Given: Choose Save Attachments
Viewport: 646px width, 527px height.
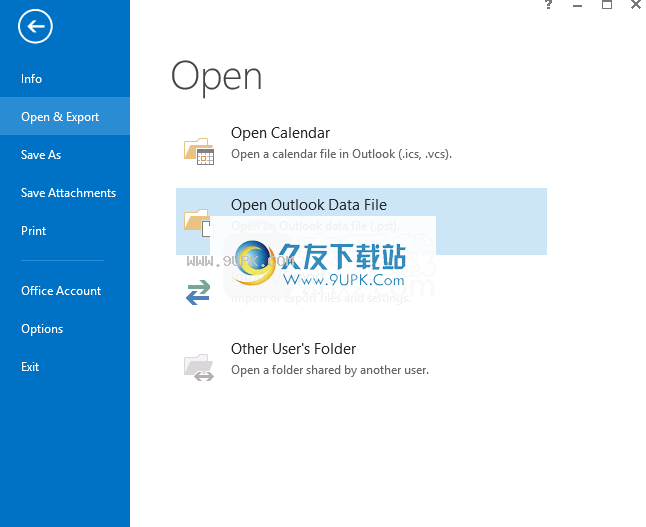Looking at the screenshot, I should click(x=68, y=192).
